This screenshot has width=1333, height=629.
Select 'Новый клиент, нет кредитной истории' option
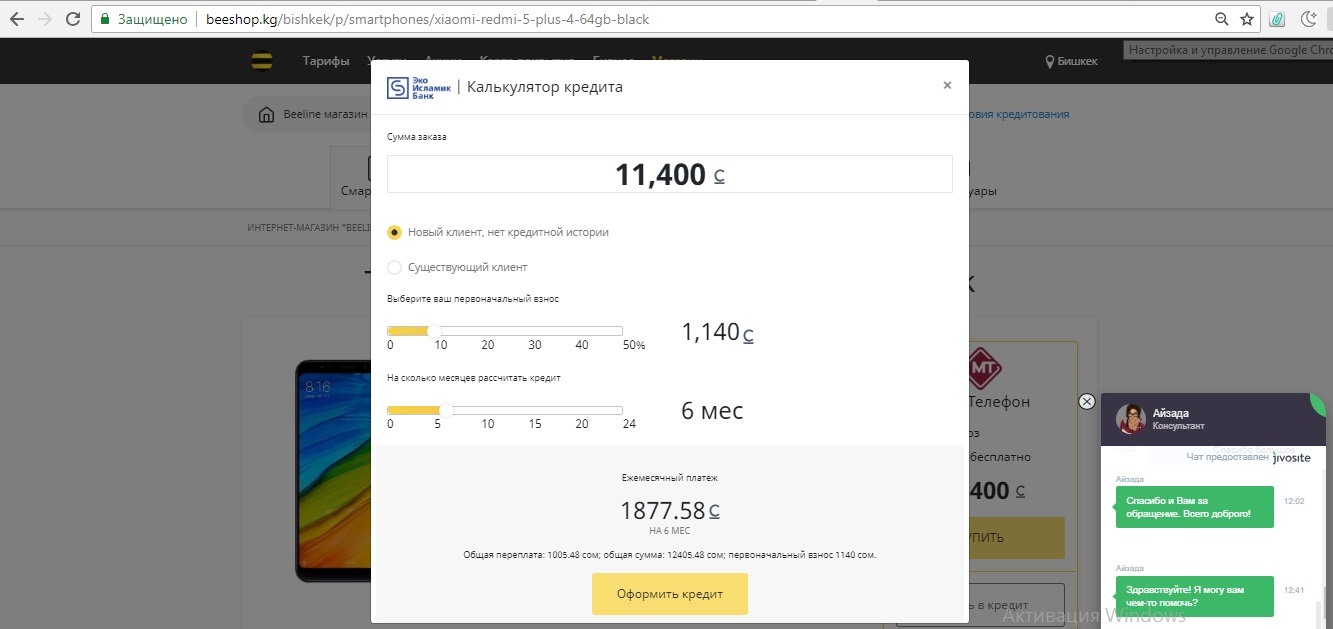pos(394,232)
